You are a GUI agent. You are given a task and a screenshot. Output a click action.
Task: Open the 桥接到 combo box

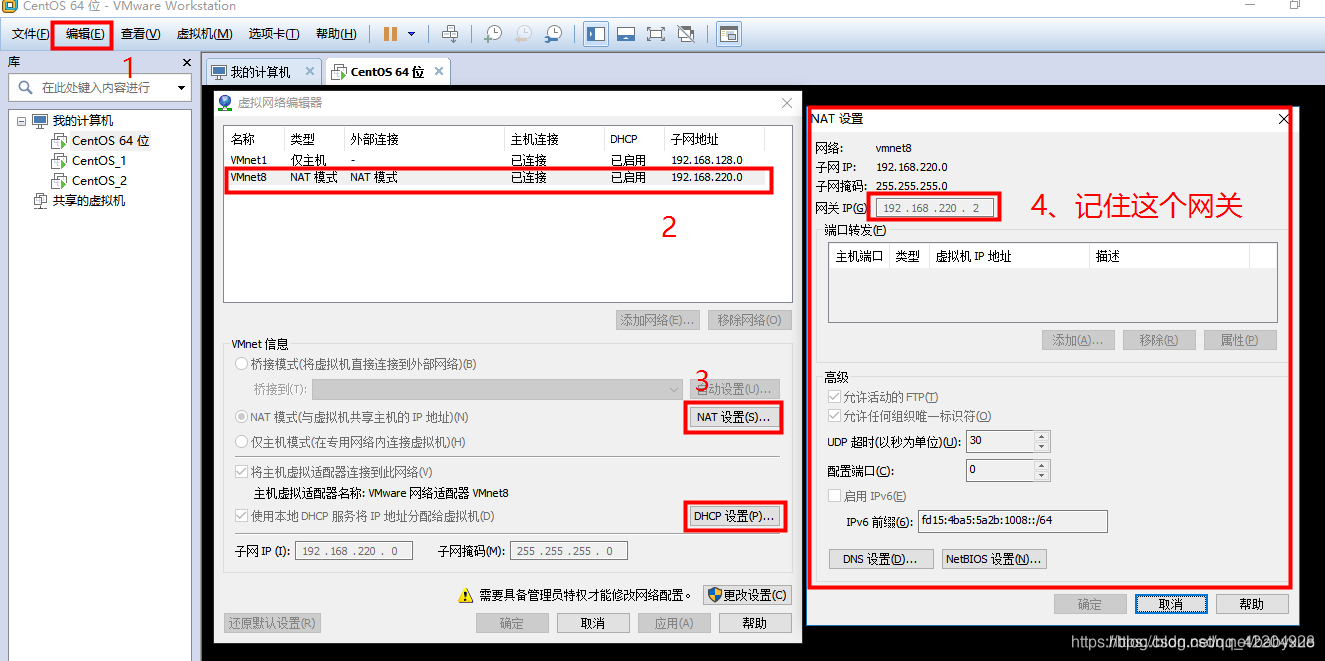tap(497, 389)
